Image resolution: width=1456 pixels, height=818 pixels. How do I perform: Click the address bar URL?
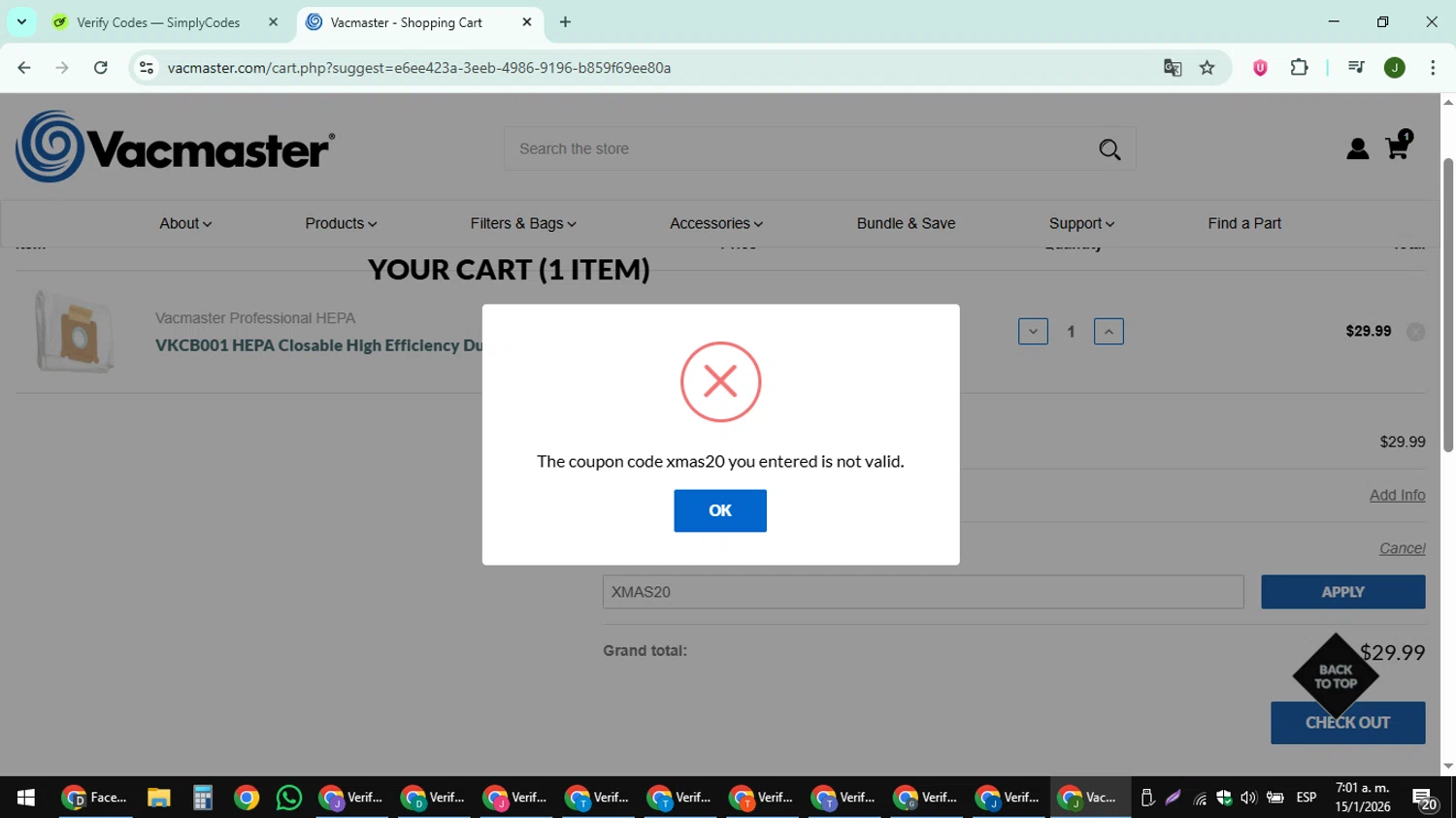point(419,68)
